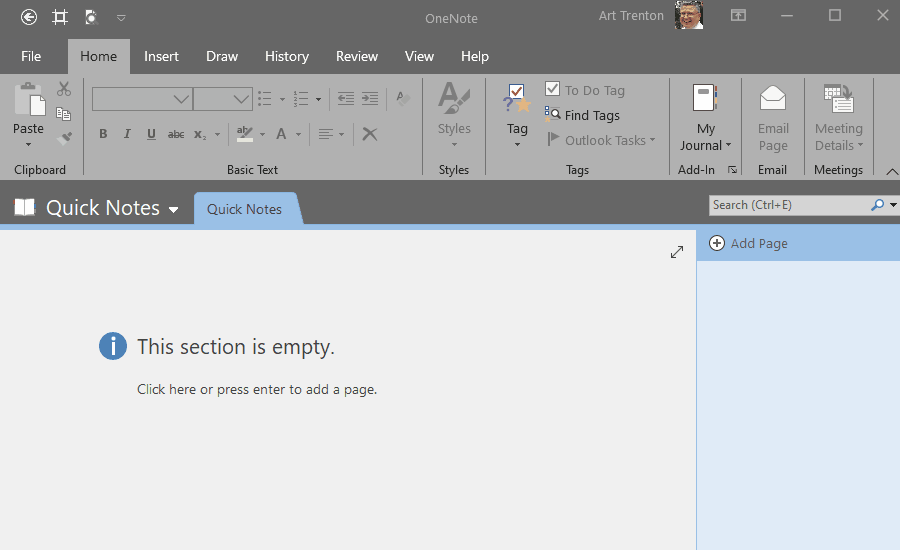The width and height of the screenshot is (900, 550).
Task: Decrease indent position
Action: (x=346, y=99)
